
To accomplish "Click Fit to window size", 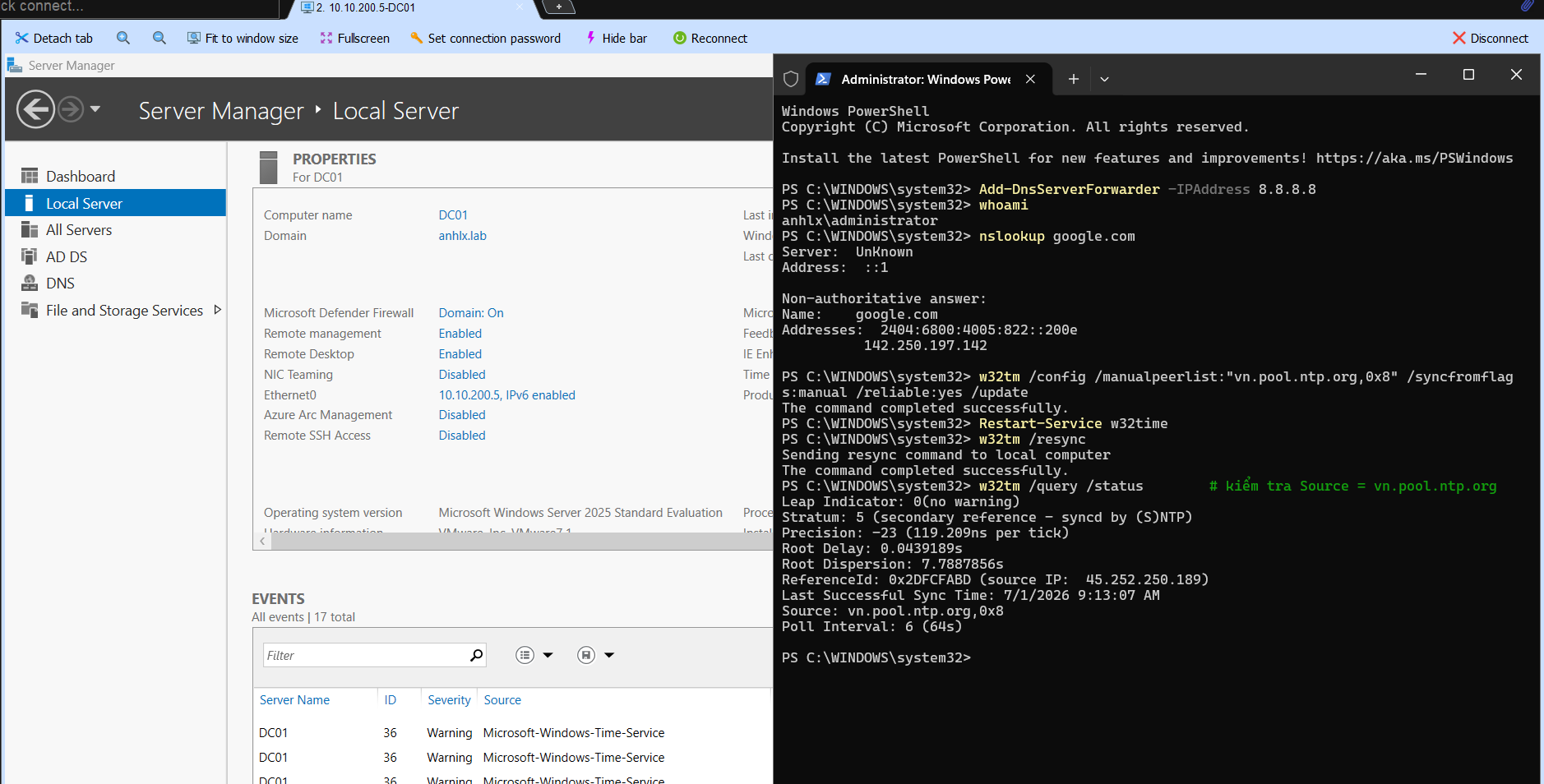I will pos(243,38).
